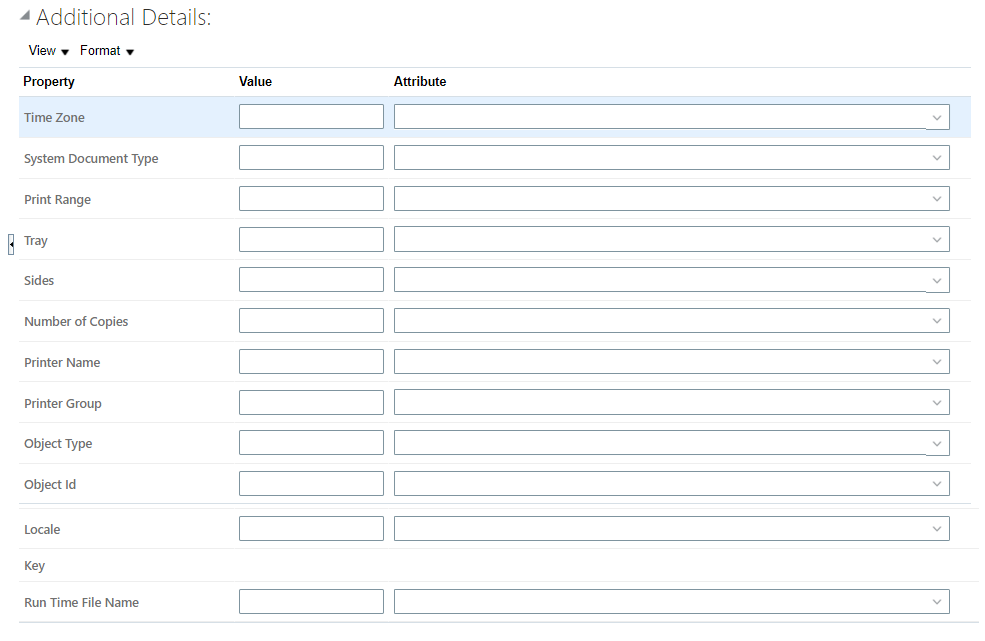Click the Property column header
Screen dimensions: 985x641
(x=49, y=82)
